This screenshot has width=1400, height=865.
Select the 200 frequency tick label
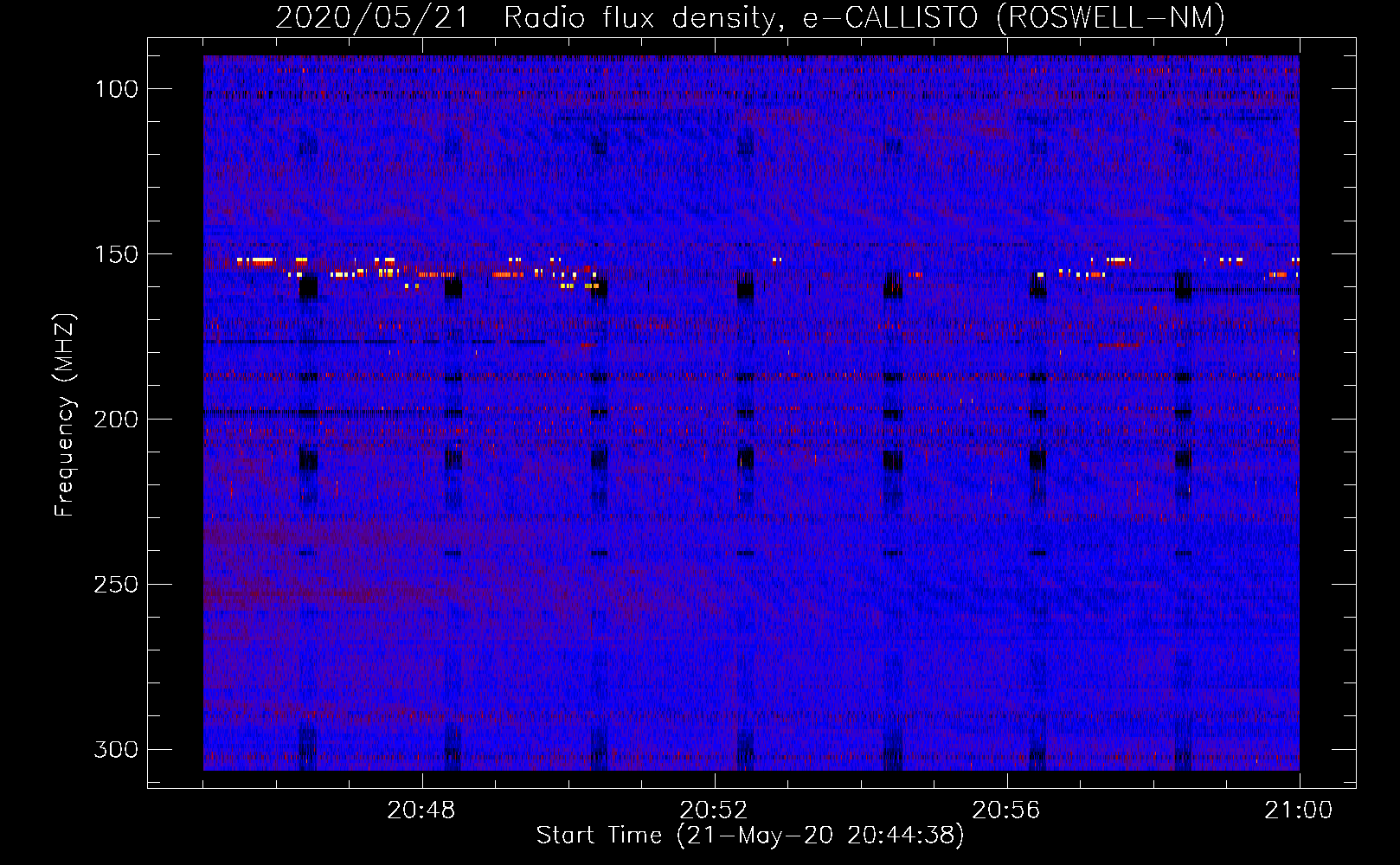(116, 420)
